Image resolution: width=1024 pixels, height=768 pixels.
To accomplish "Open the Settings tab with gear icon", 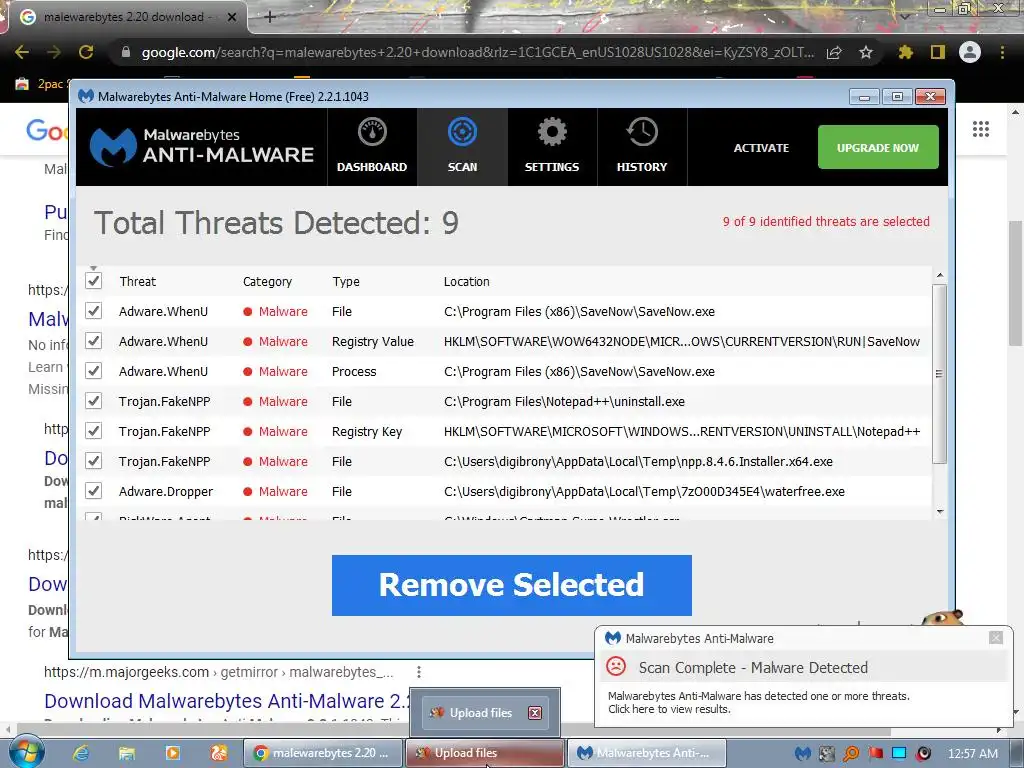I will (x=552, y=147).
